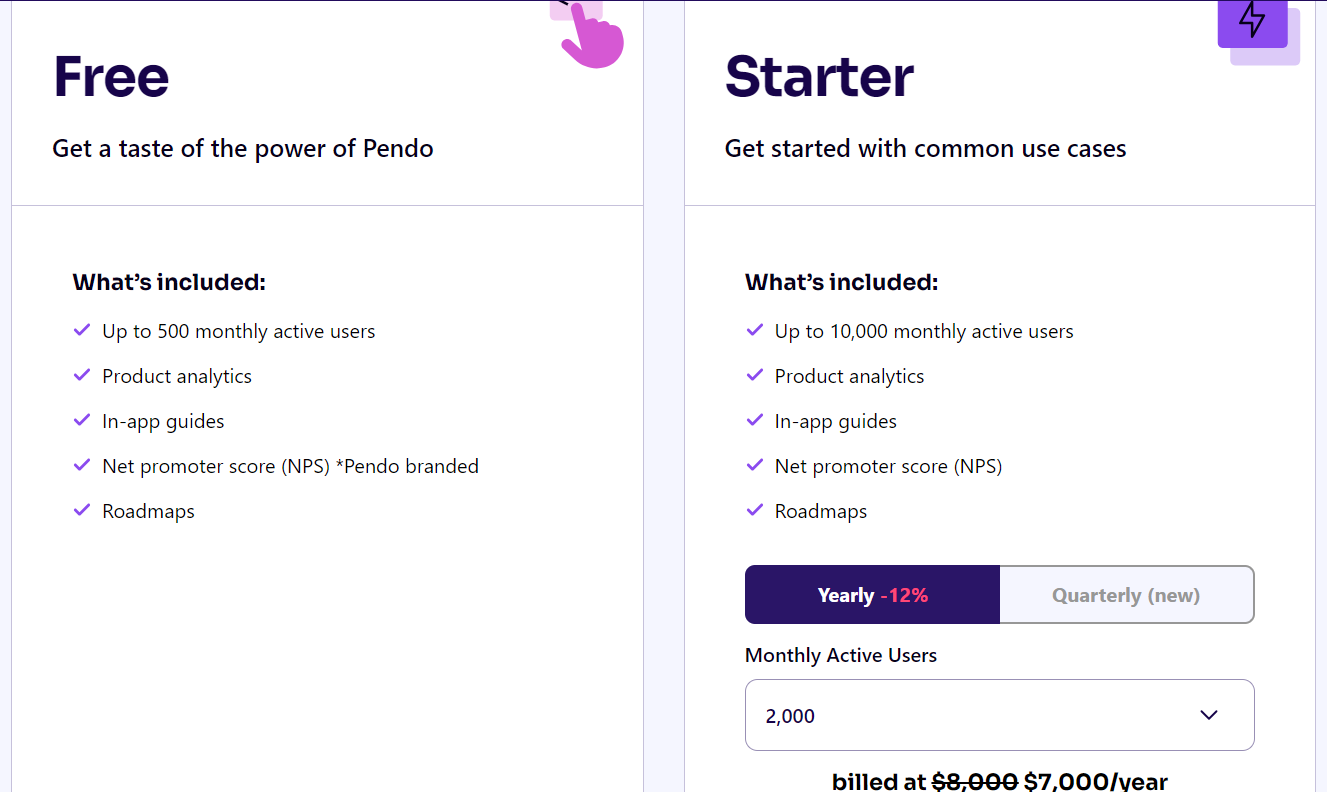Click checkmark beside Free plan's Product analytics

(x=82, y=375)
